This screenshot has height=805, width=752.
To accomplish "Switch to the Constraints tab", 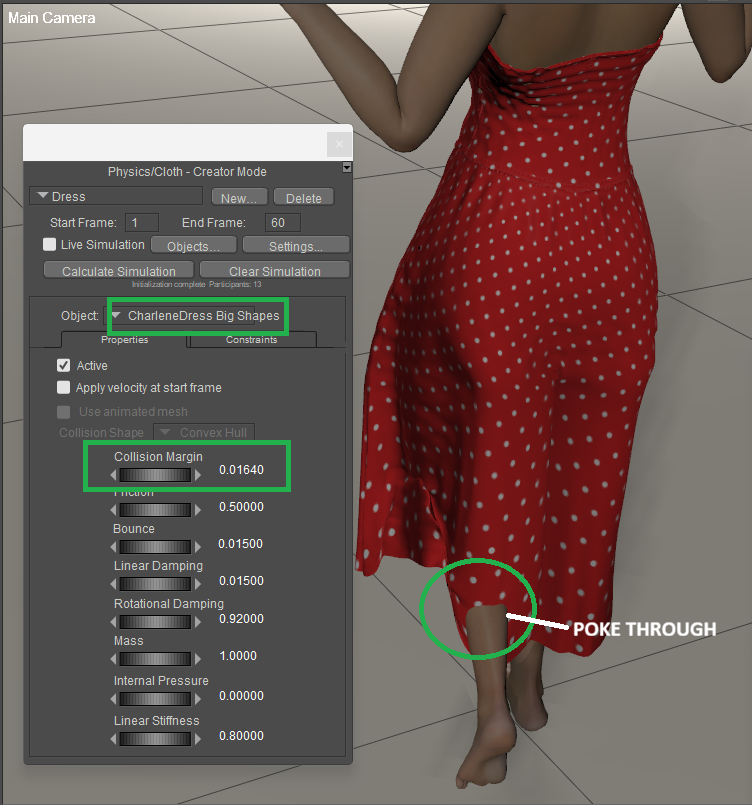I will (x=252, y=340).
